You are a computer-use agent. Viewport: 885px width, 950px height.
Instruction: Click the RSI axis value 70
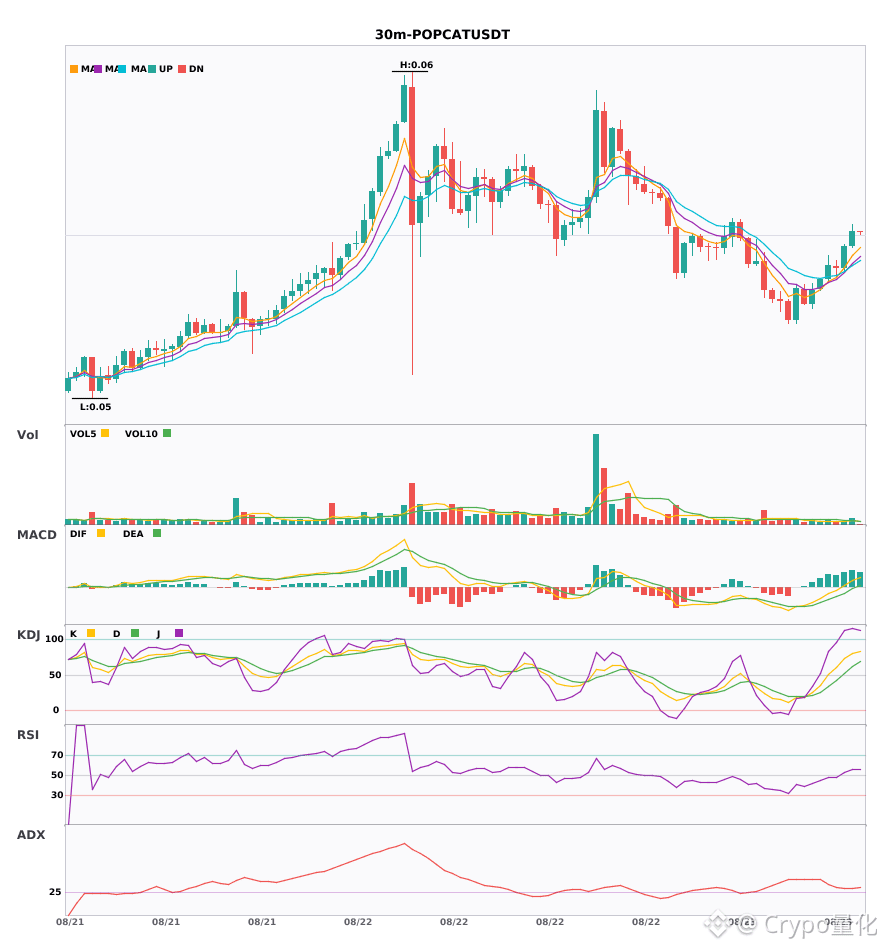click(58, 755)
